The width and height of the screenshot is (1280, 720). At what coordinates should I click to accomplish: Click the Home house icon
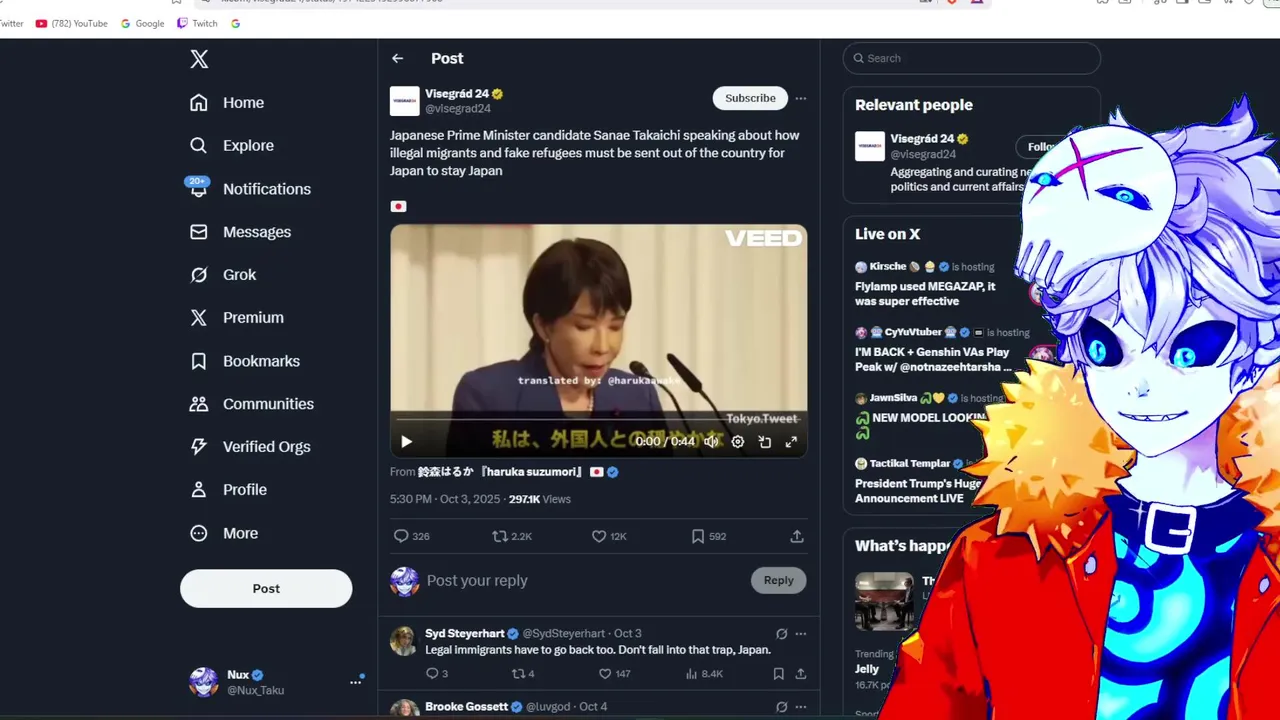point(199,103)
